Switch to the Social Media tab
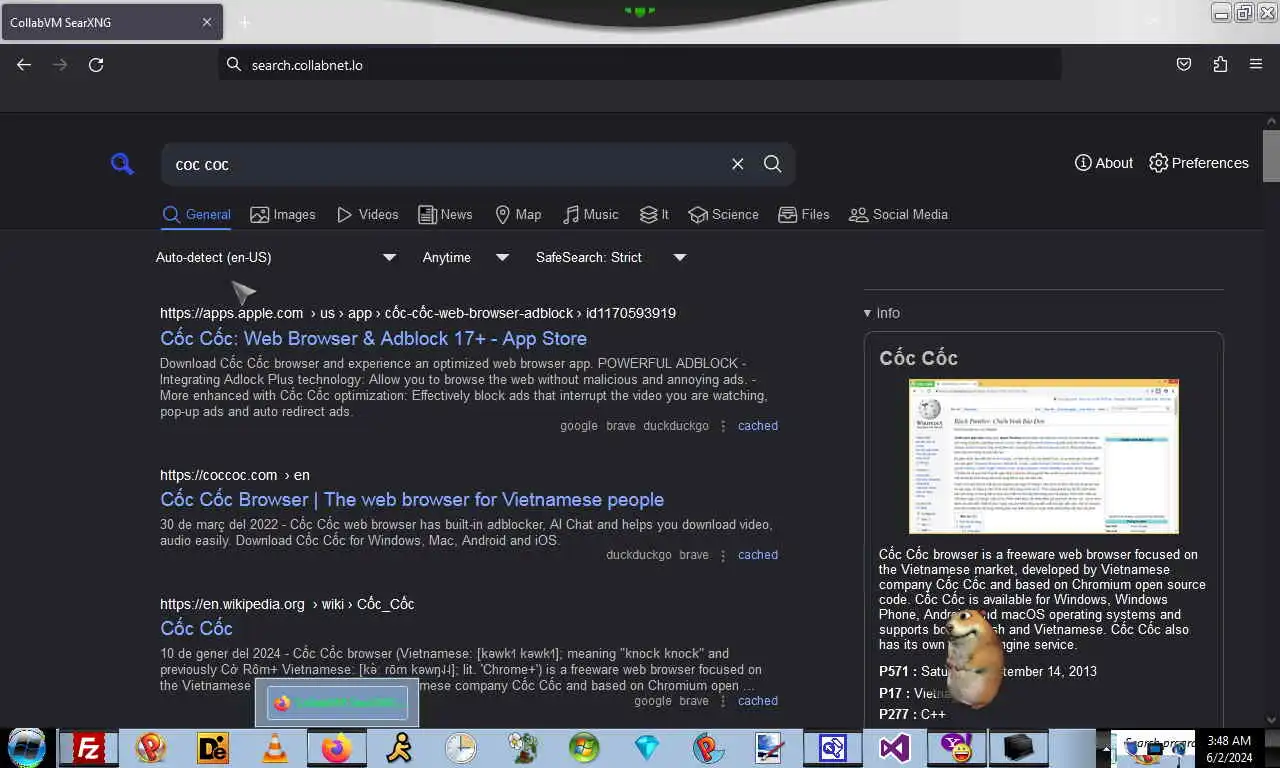1280x768 pixels. click(898, 214)
